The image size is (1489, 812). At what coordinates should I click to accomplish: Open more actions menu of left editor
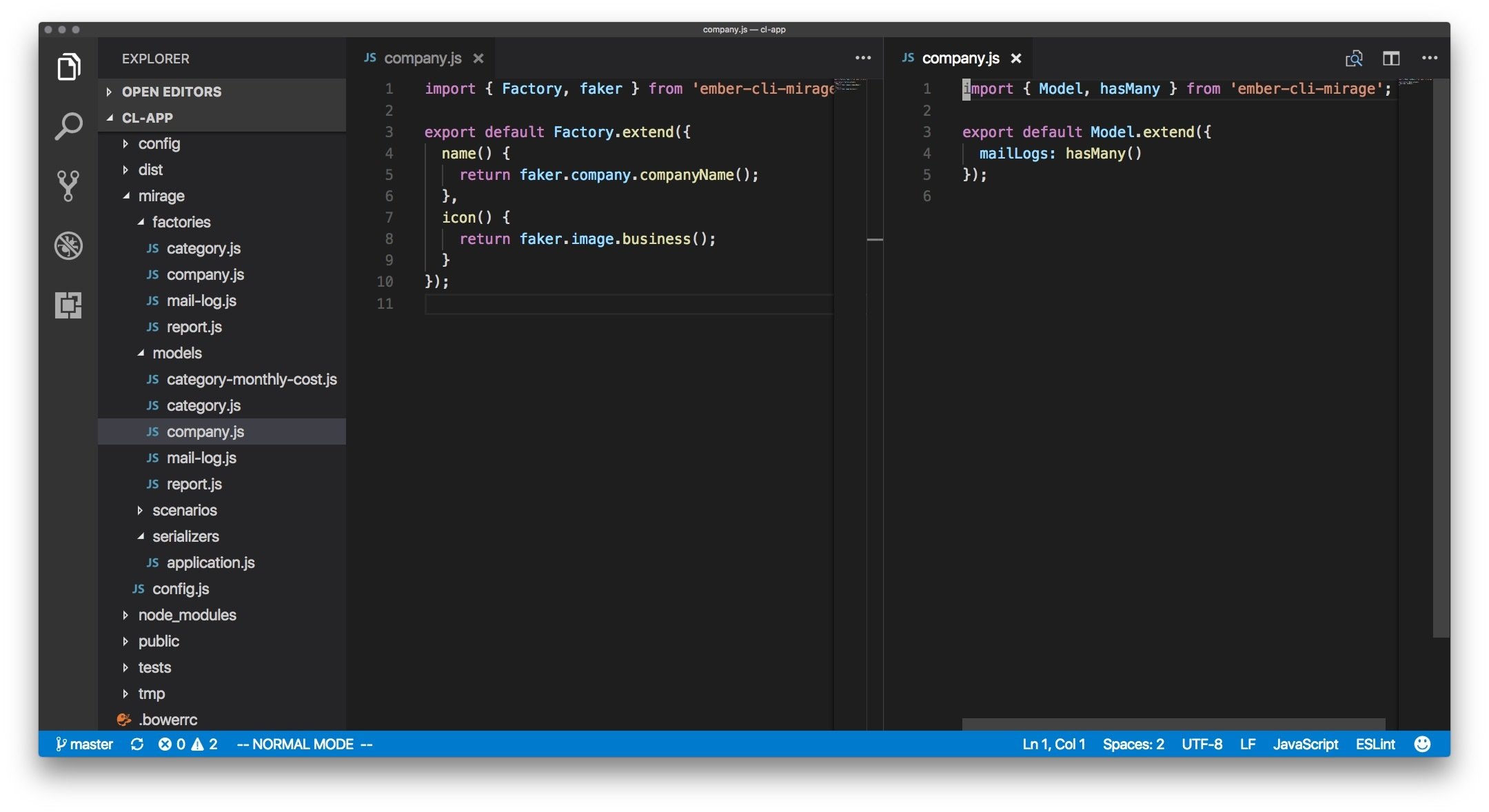863,59
